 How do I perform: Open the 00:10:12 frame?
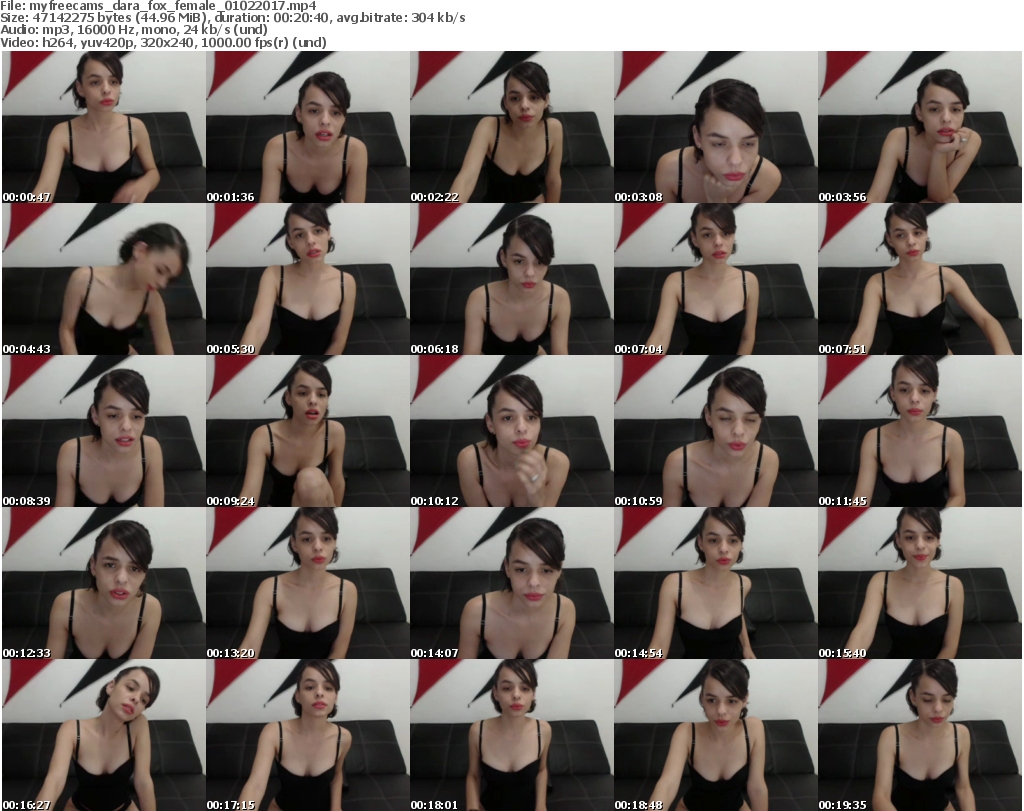pyautogui.click(x=512, y=432)
